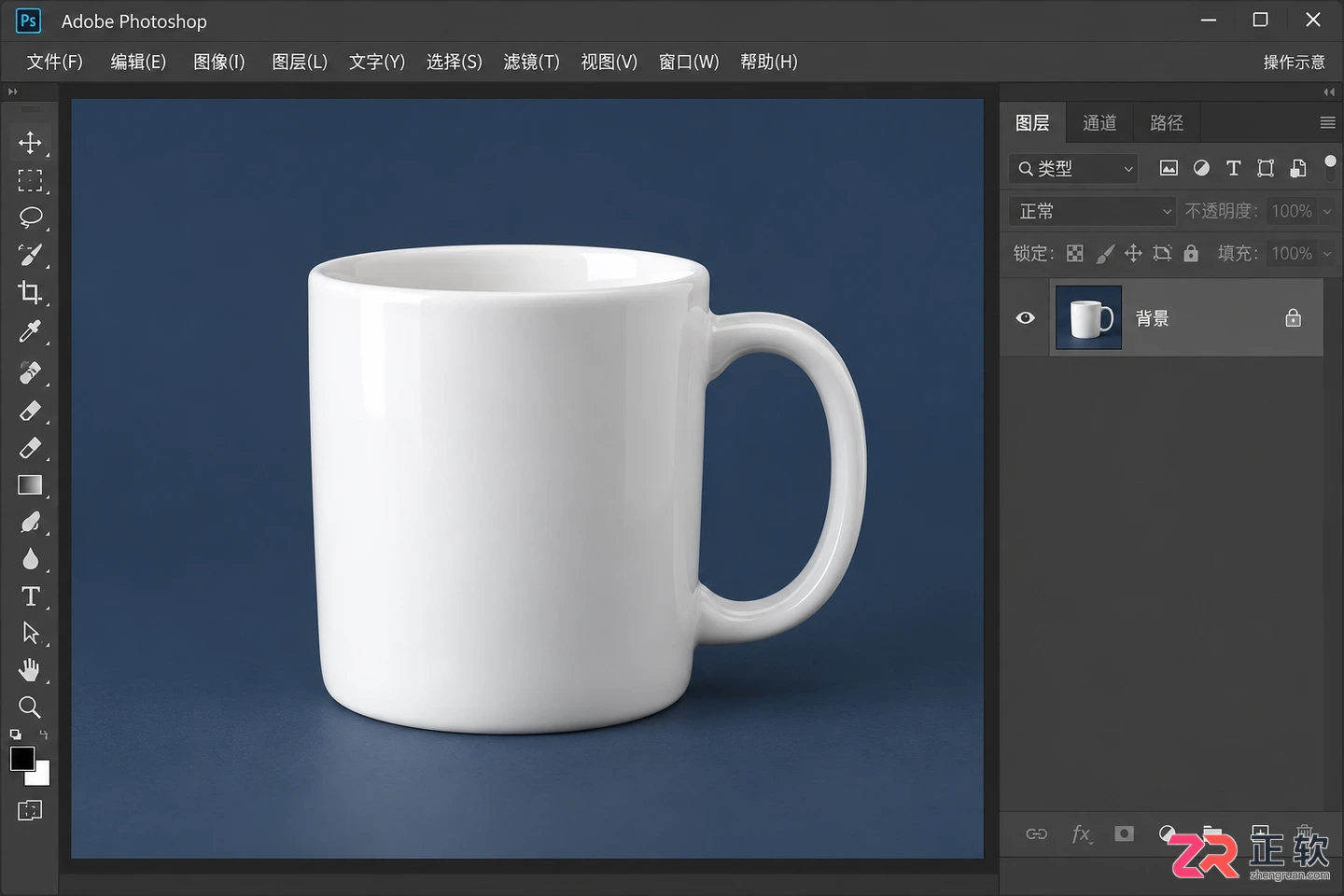This screenshot has height=896, width=1344.
Task: Open the layers panel options menu
Action: pos(1327,122)
